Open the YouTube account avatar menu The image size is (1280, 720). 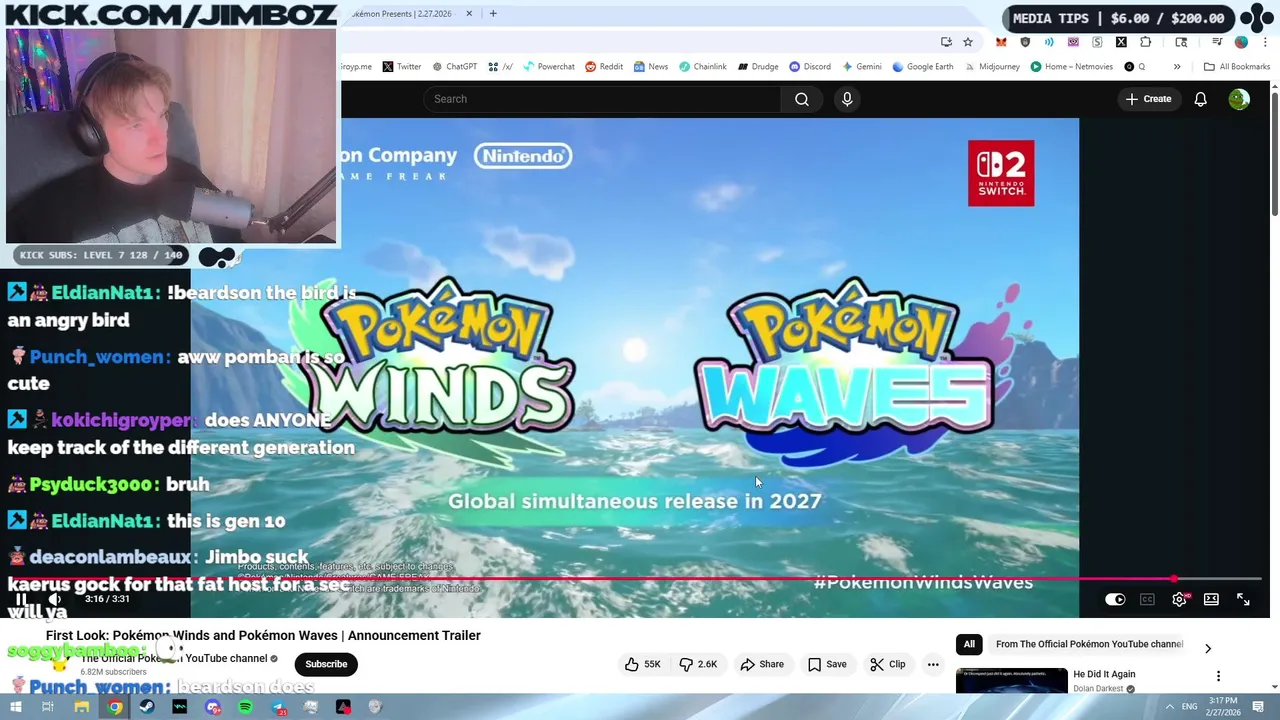click(x=1239, y=99)
